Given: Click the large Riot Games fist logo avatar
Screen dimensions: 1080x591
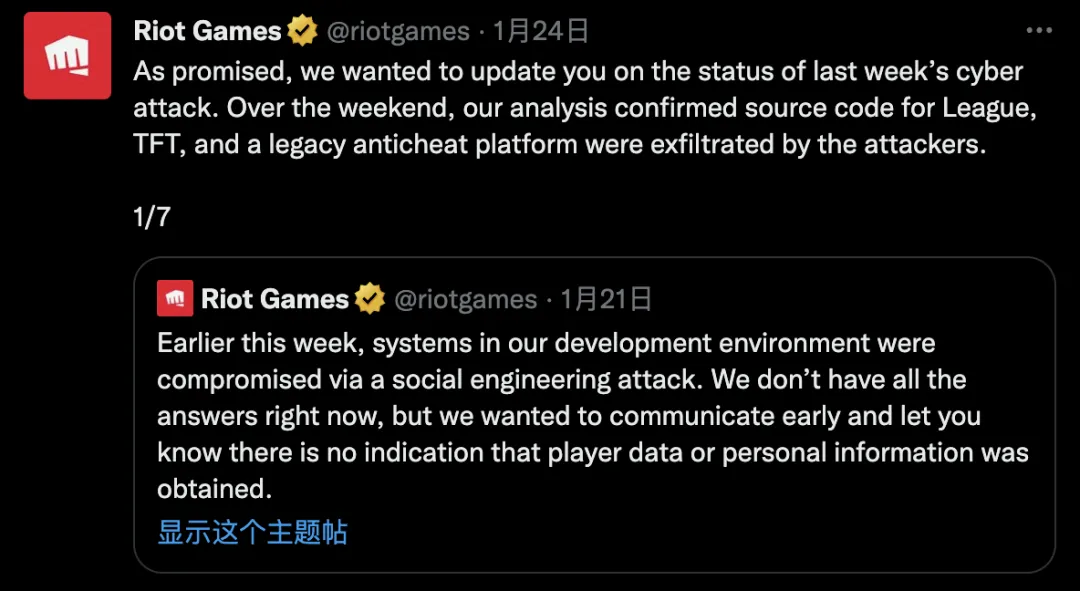Looking at the screenshot, I should [67, 55].
